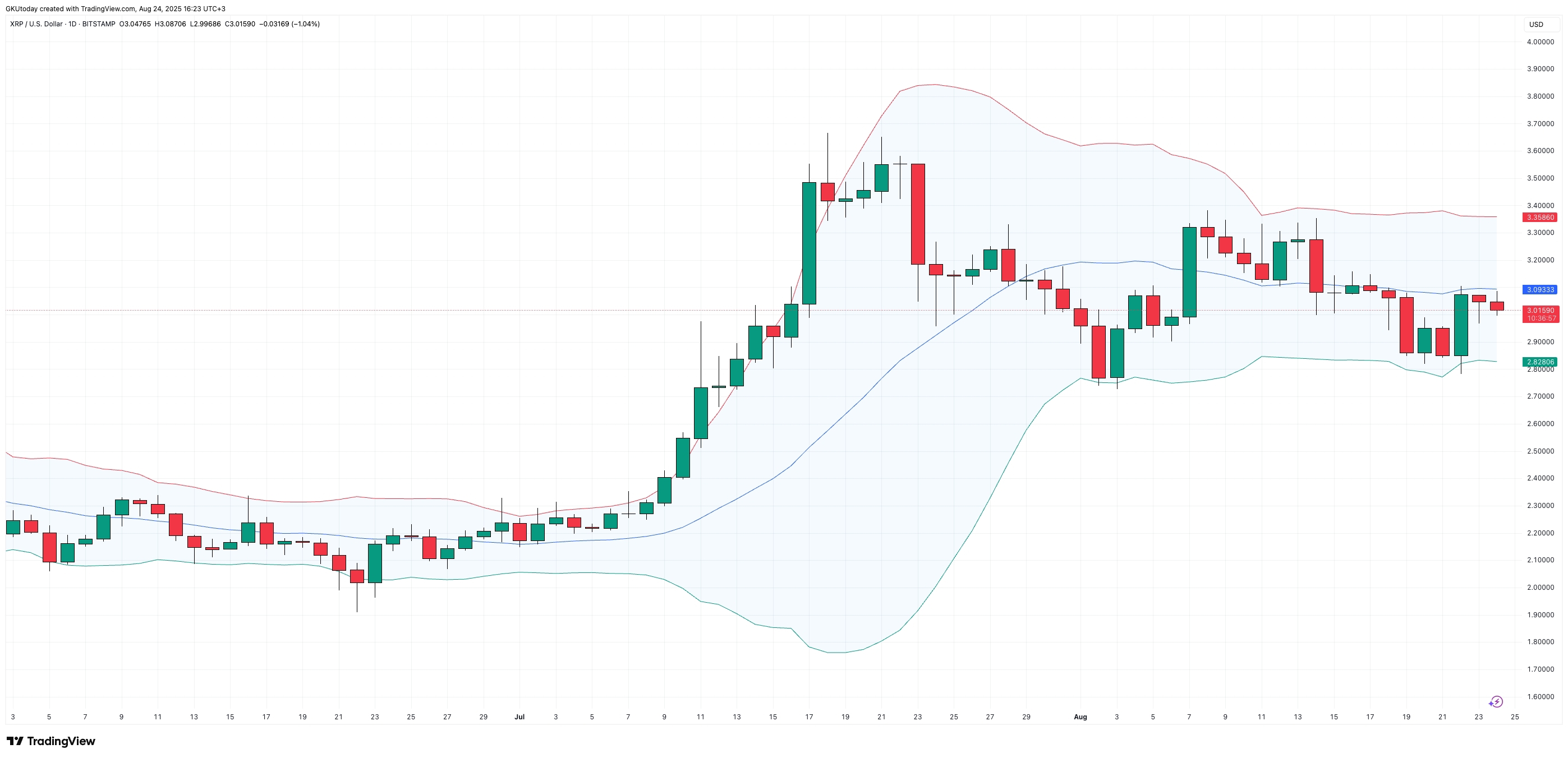The height and width of the screenshot is (758, 1568).
Task: Click the green 2.82806 lower band label
Action: pos(1539,362)
